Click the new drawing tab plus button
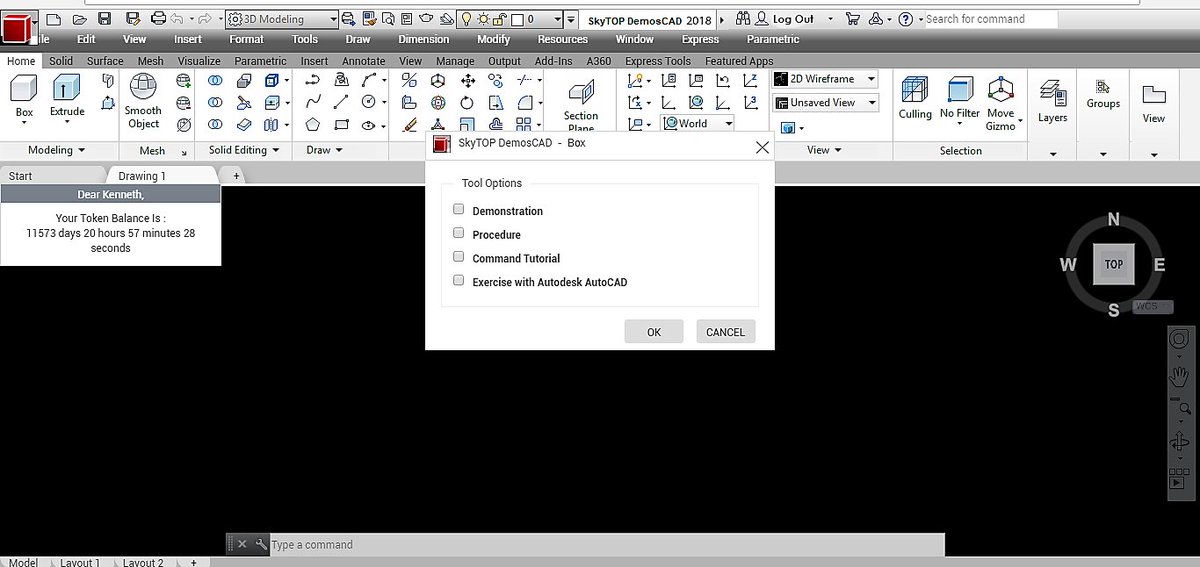Viewport: 1200px width, 567px height. click(x=236, y=176)
